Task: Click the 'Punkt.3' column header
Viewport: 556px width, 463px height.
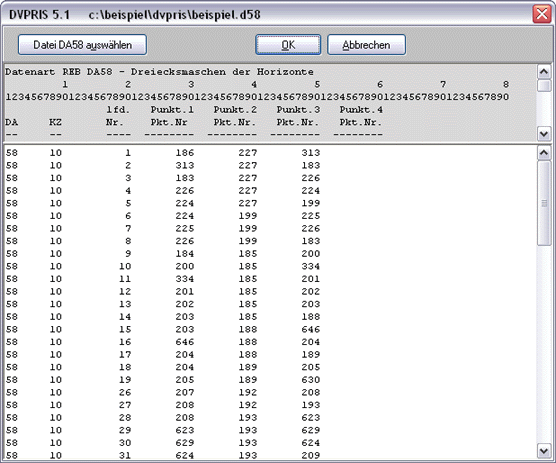Action: coord(298,110)
